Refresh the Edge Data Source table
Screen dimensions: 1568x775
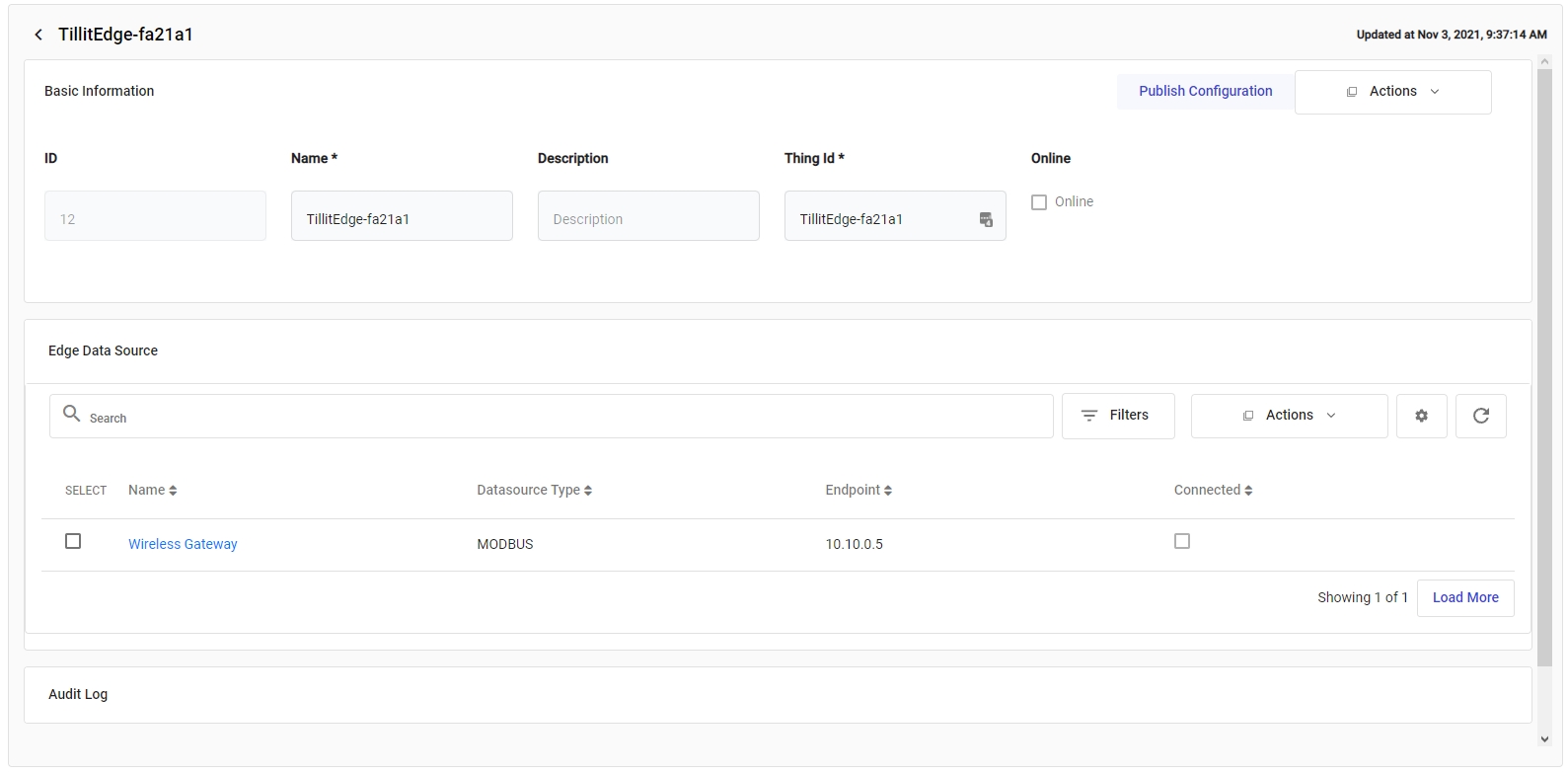tap(1480, 416)
